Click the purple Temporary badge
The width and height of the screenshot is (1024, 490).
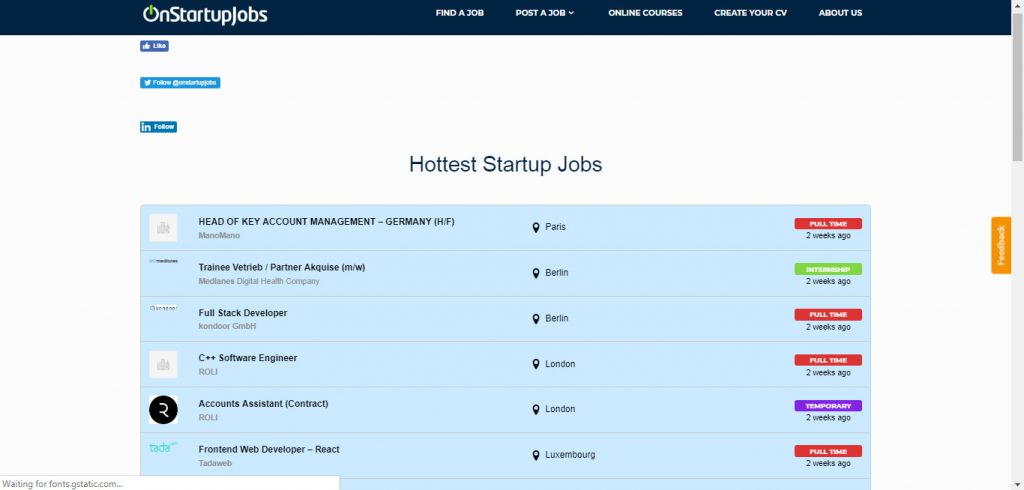(828, 406)
